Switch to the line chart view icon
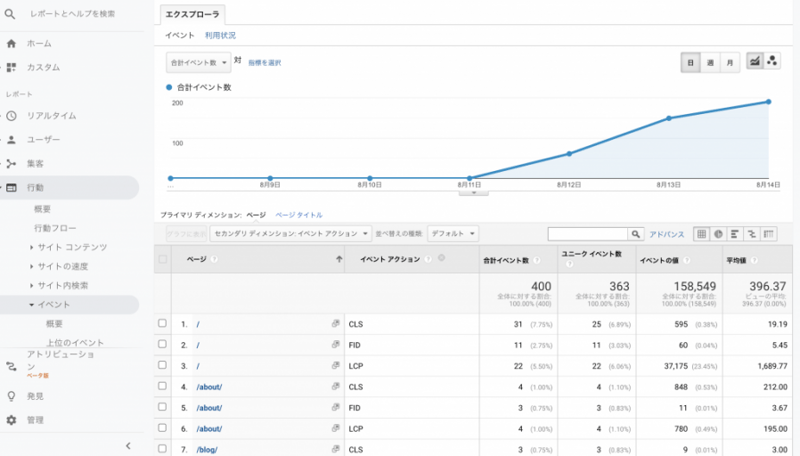 pyautogui.click(x=755, y=62)
